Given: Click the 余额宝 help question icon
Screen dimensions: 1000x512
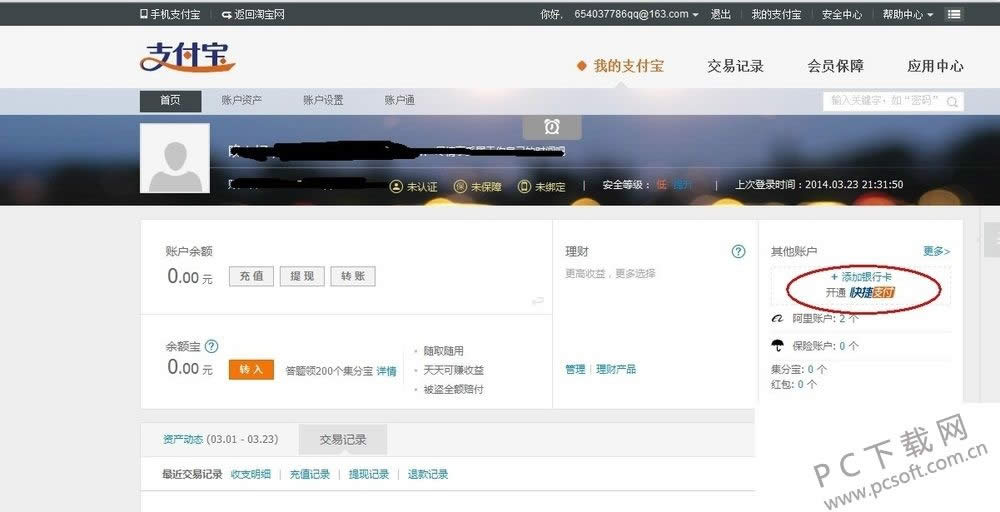Looking at the screenshot, I should tap(212, 346).
